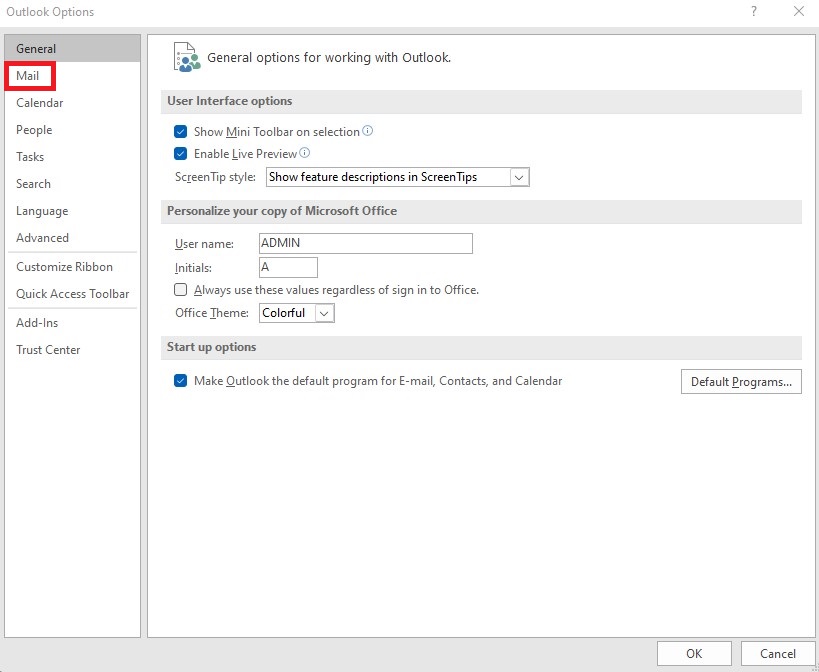Click the Default Programs button
819x672 pixels.
(x=740, y=382)
